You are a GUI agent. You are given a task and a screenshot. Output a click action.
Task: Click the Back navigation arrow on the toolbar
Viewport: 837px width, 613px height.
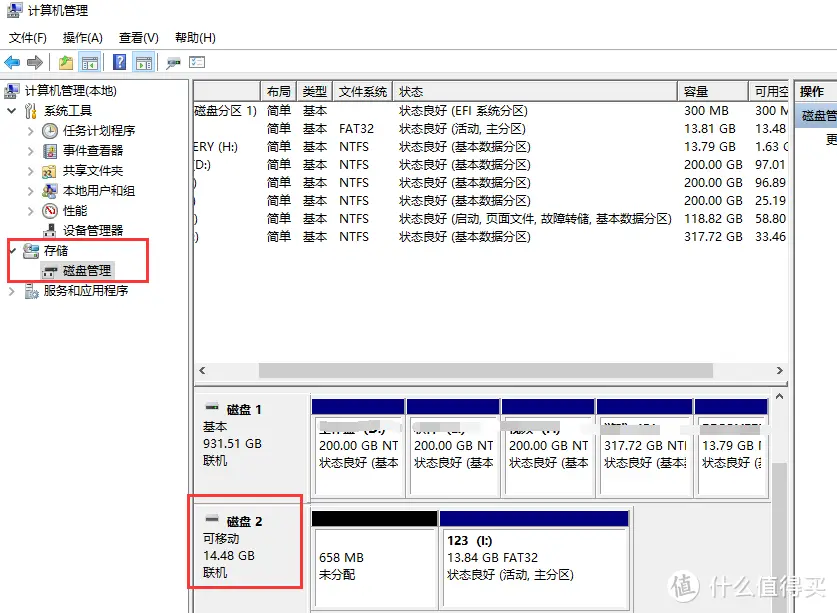(11, 62)
